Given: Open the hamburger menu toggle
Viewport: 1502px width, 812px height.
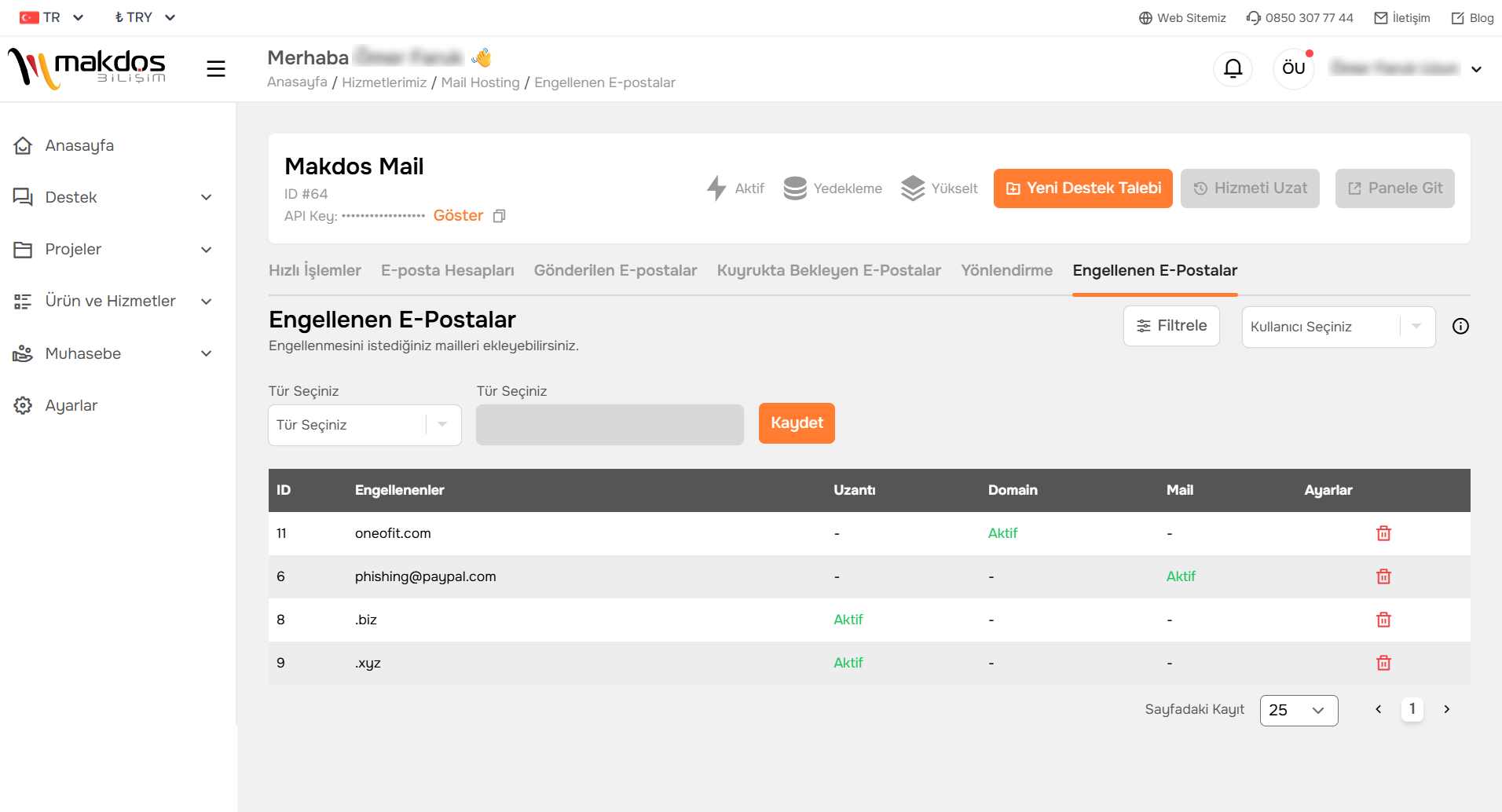Looking at the screenshot, I should pyautogui.click(x=216, y=69).
